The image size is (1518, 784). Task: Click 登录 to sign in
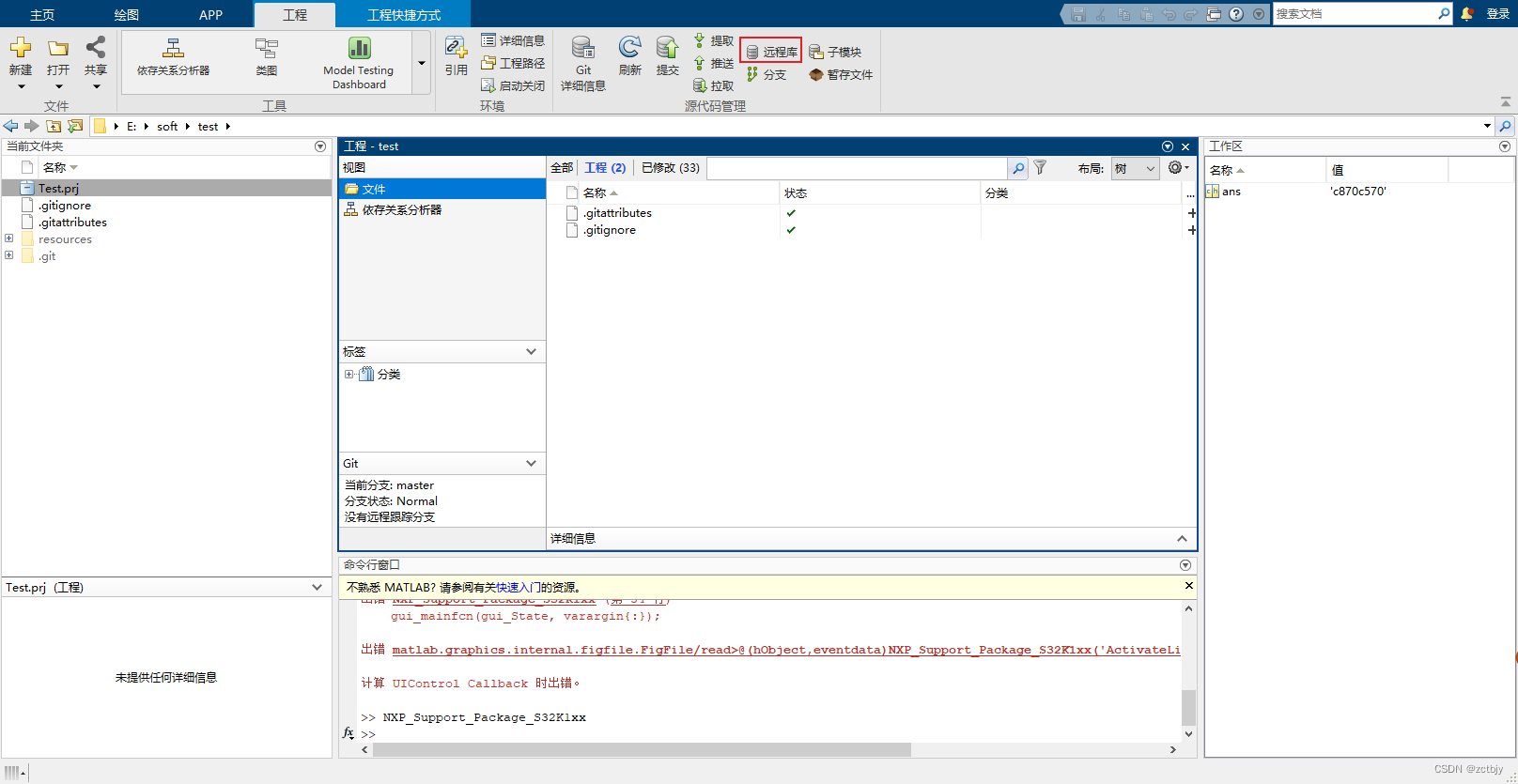pos(1498,13)
